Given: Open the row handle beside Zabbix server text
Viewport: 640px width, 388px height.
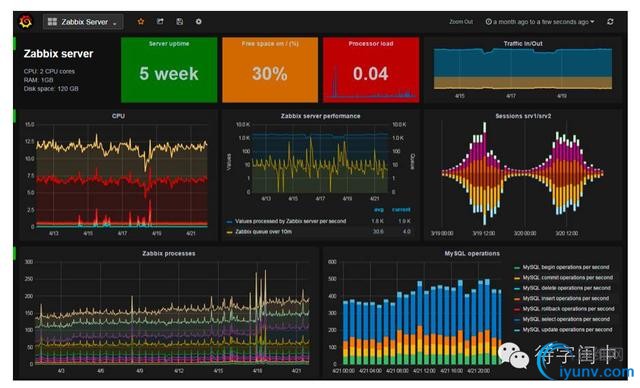Looking at the screenshot, I should (x=15, y=44).
